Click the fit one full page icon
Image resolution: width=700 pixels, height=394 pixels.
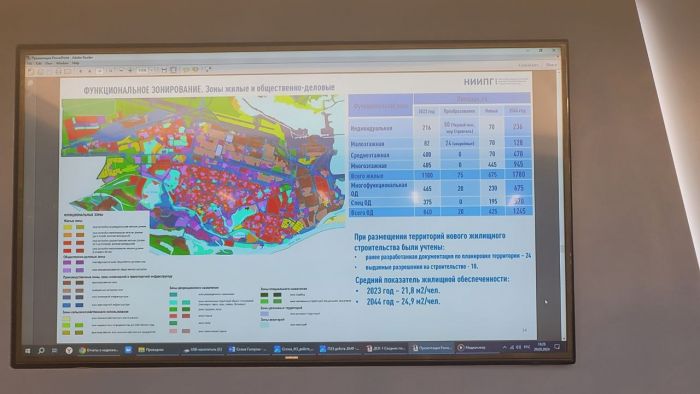coord(173,70)
